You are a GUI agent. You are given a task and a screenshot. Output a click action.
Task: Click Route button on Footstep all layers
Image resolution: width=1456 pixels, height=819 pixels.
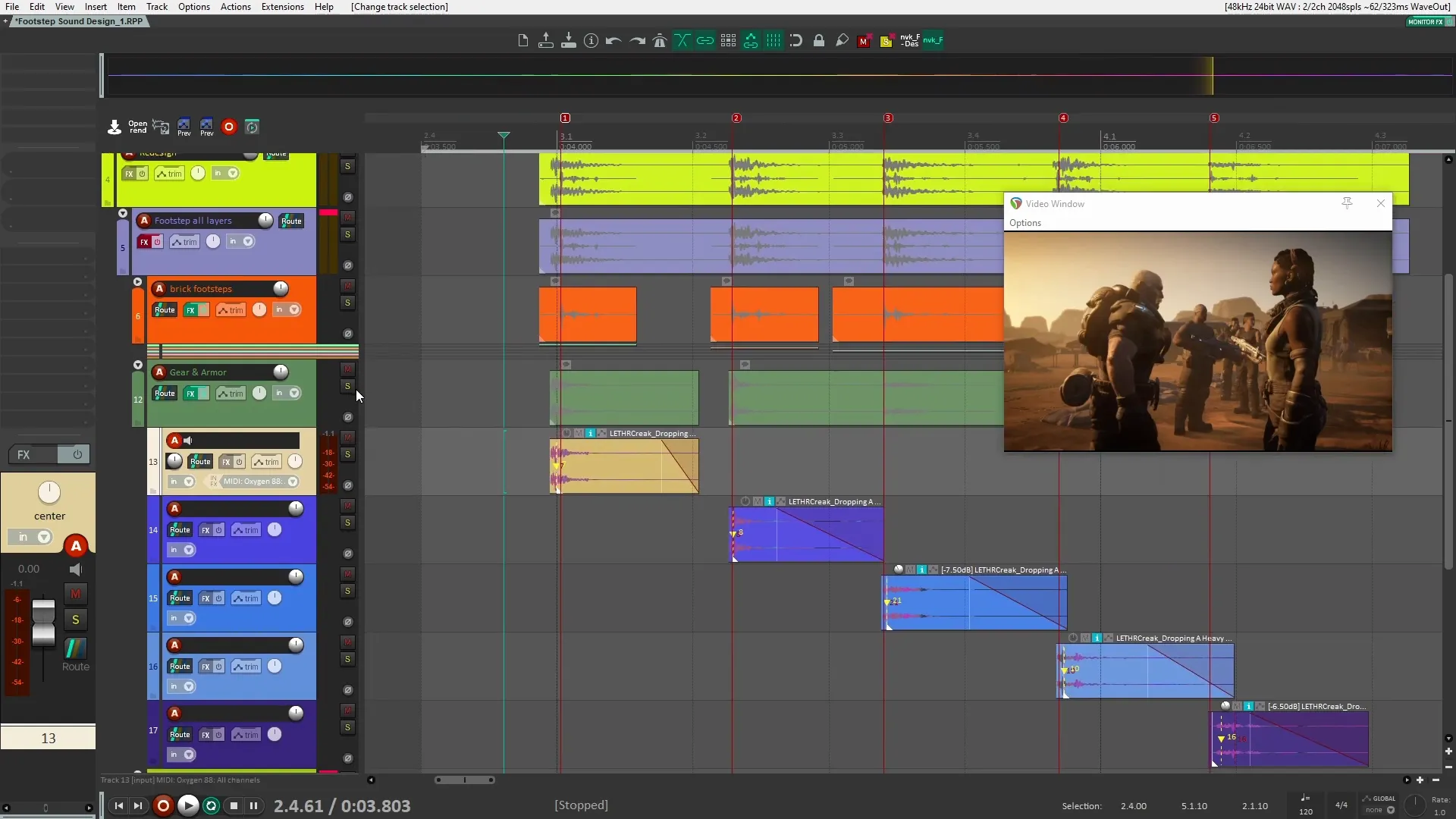click(291, 221)
